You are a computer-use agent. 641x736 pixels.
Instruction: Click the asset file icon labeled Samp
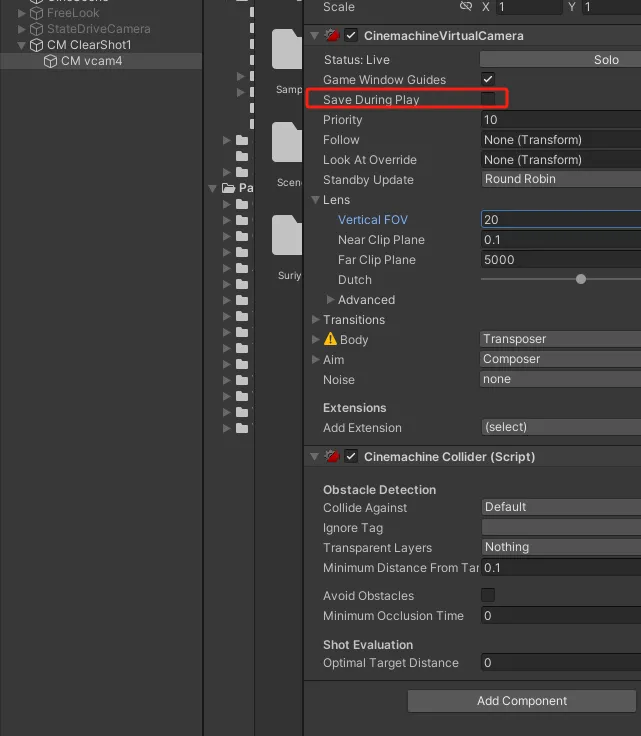[287, 50]
